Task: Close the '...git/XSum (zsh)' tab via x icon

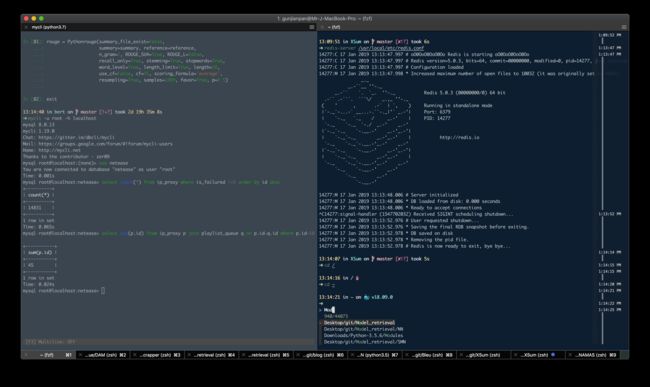Action: click(x=461, y=355)
